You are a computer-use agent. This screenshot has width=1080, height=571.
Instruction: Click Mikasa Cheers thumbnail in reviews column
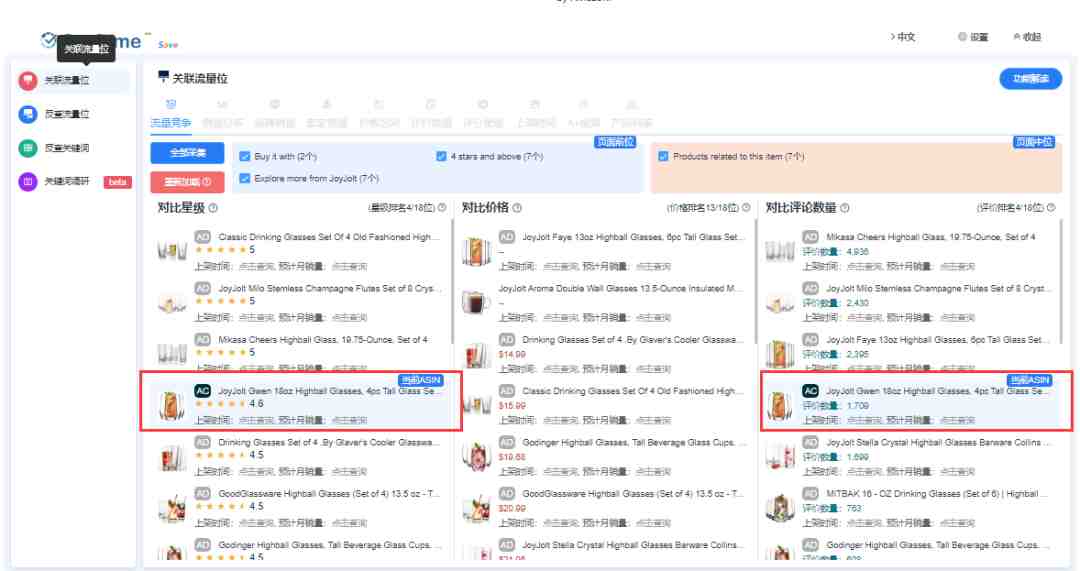(x=780, y=251)
